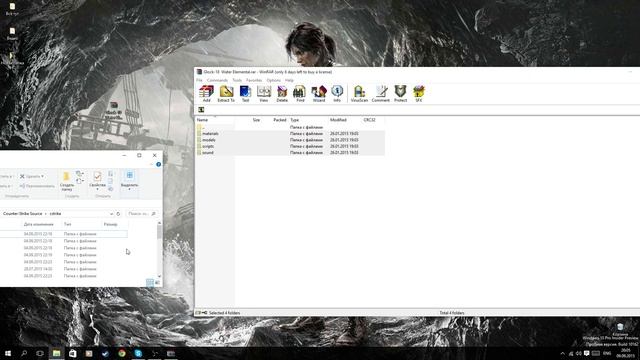The height and width of the screenshot is (360, 640).
Task: Open the Options menu
Action: [x=273, y=80]
